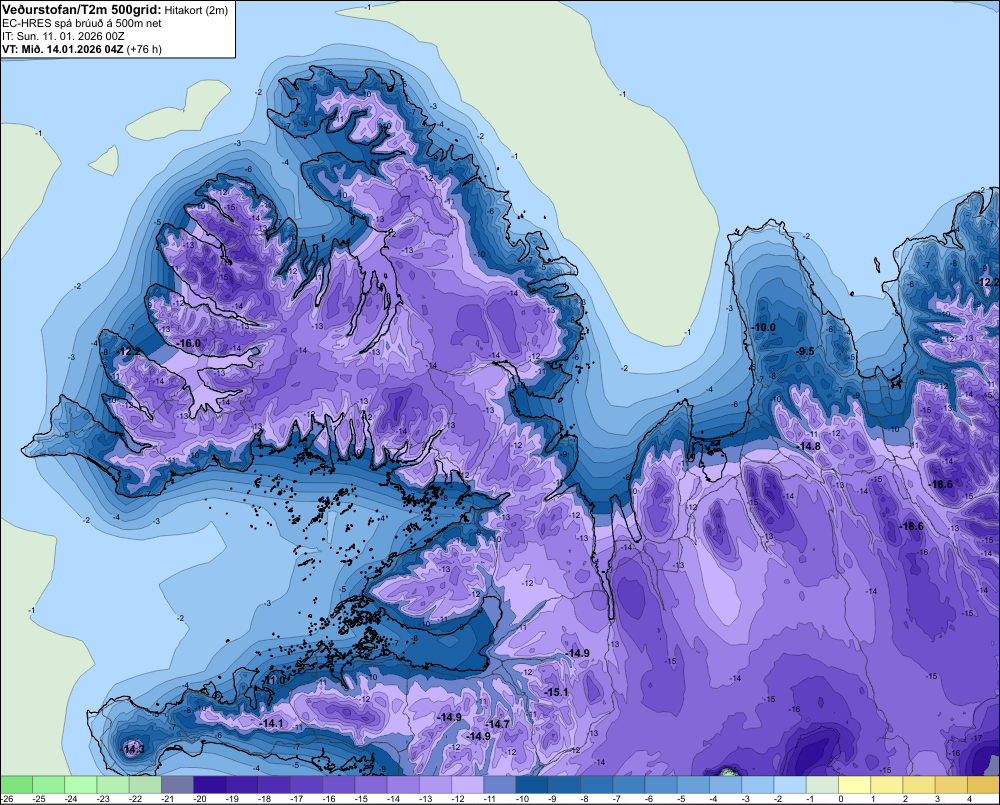
Task: Click the bold -14.7 temperature value
Action: coord(497,724)
